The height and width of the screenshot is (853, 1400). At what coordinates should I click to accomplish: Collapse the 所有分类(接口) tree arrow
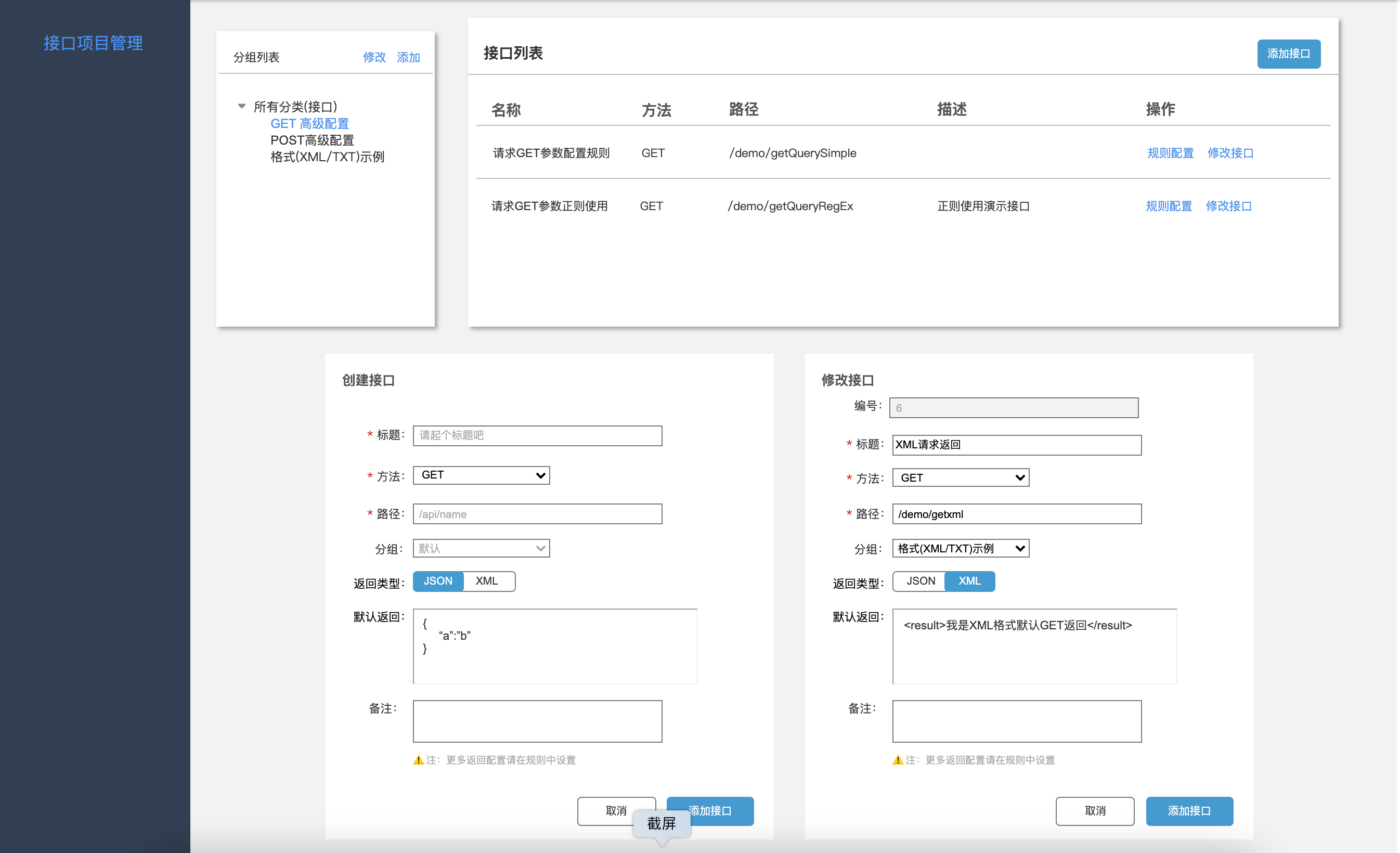[x=241, y=106]
